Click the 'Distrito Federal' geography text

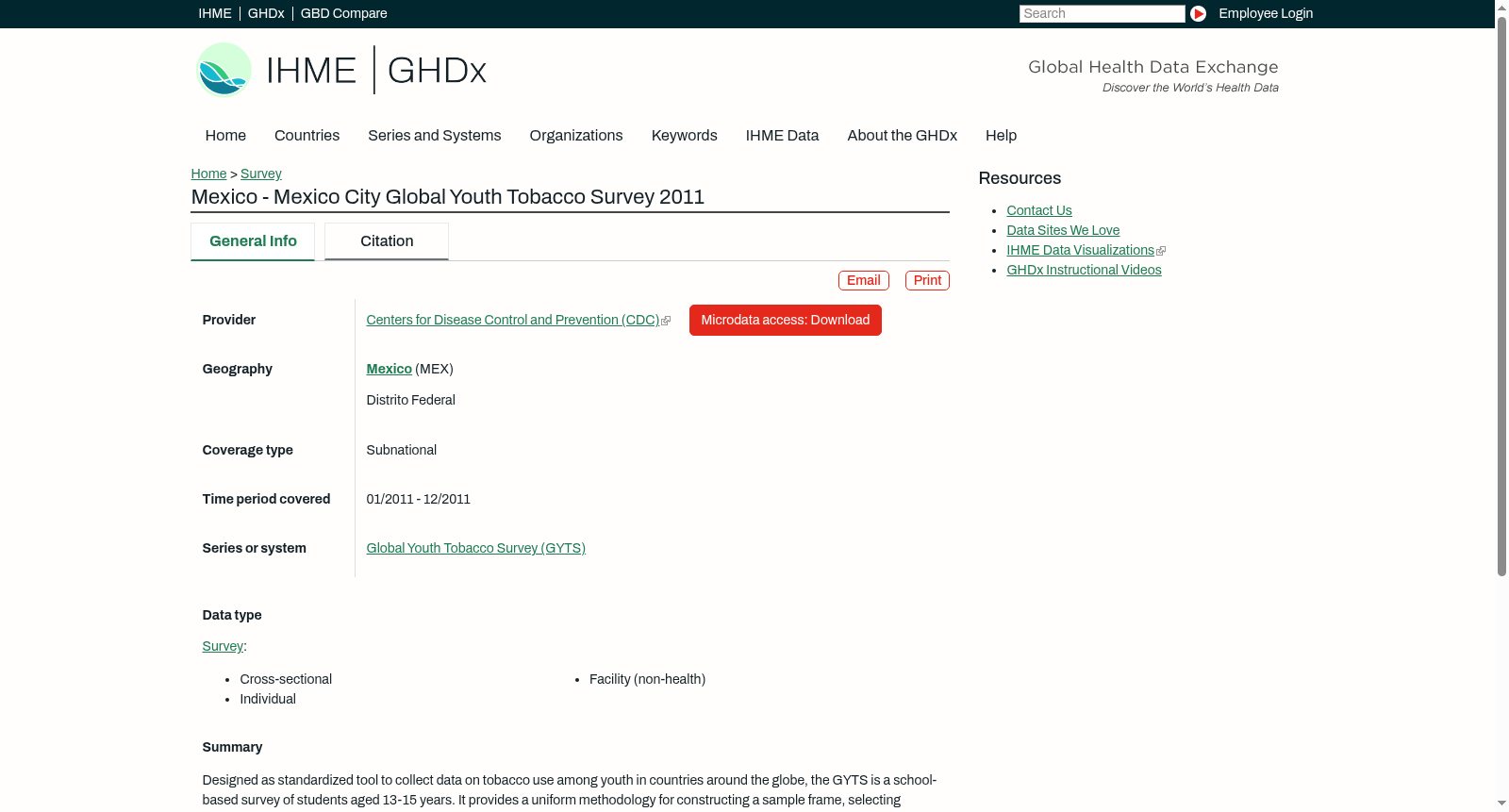point(411,401)
